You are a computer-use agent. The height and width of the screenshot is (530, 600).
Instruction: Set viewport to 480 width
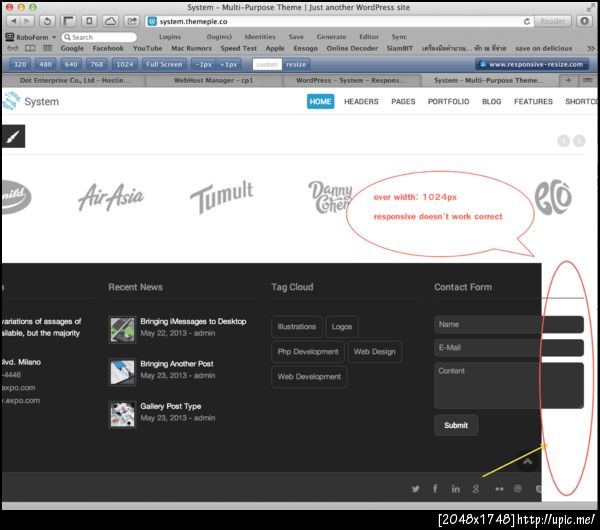(x=46, y=64)
